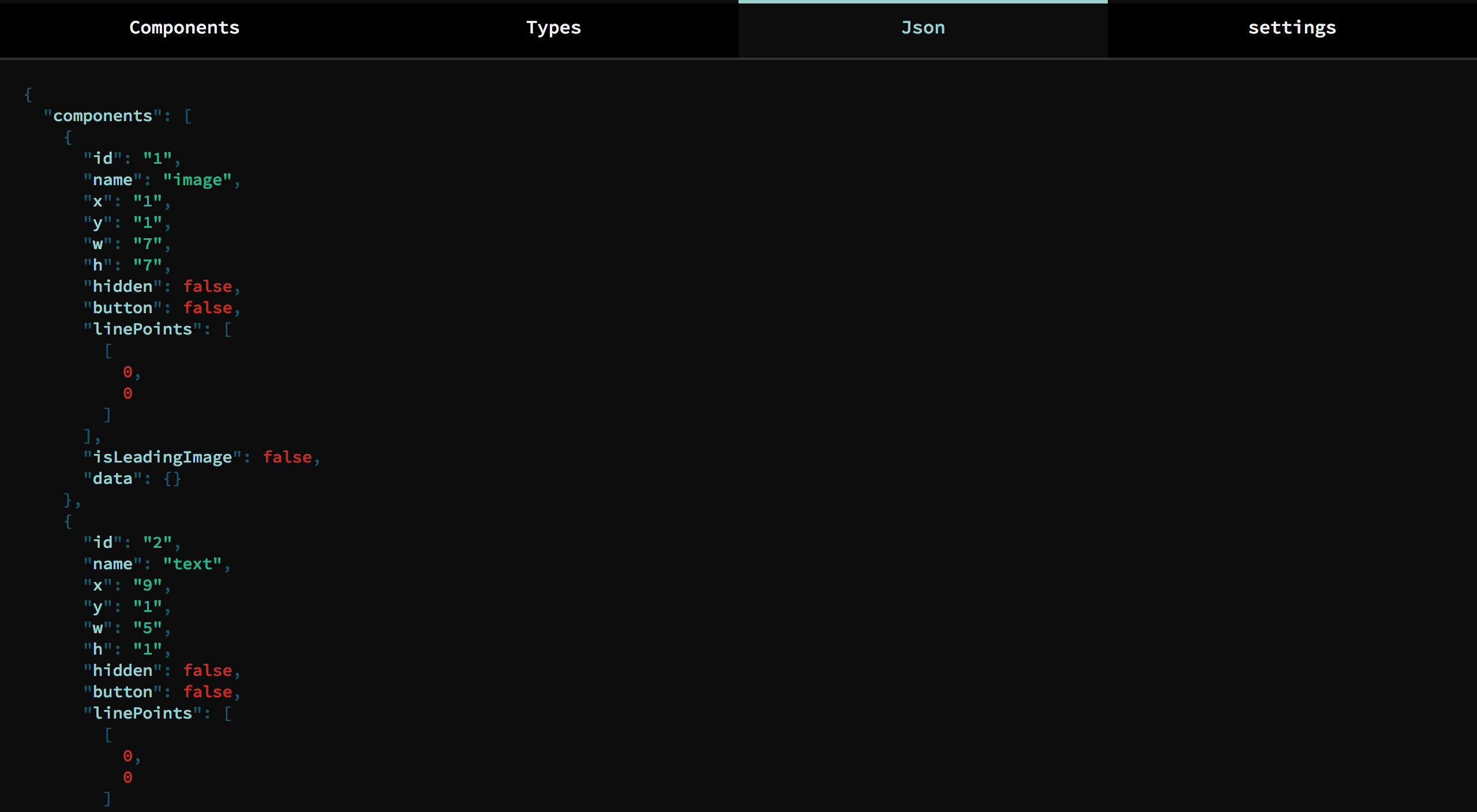
Task: Click the w value "5"
Action: (x=148, y=628)
